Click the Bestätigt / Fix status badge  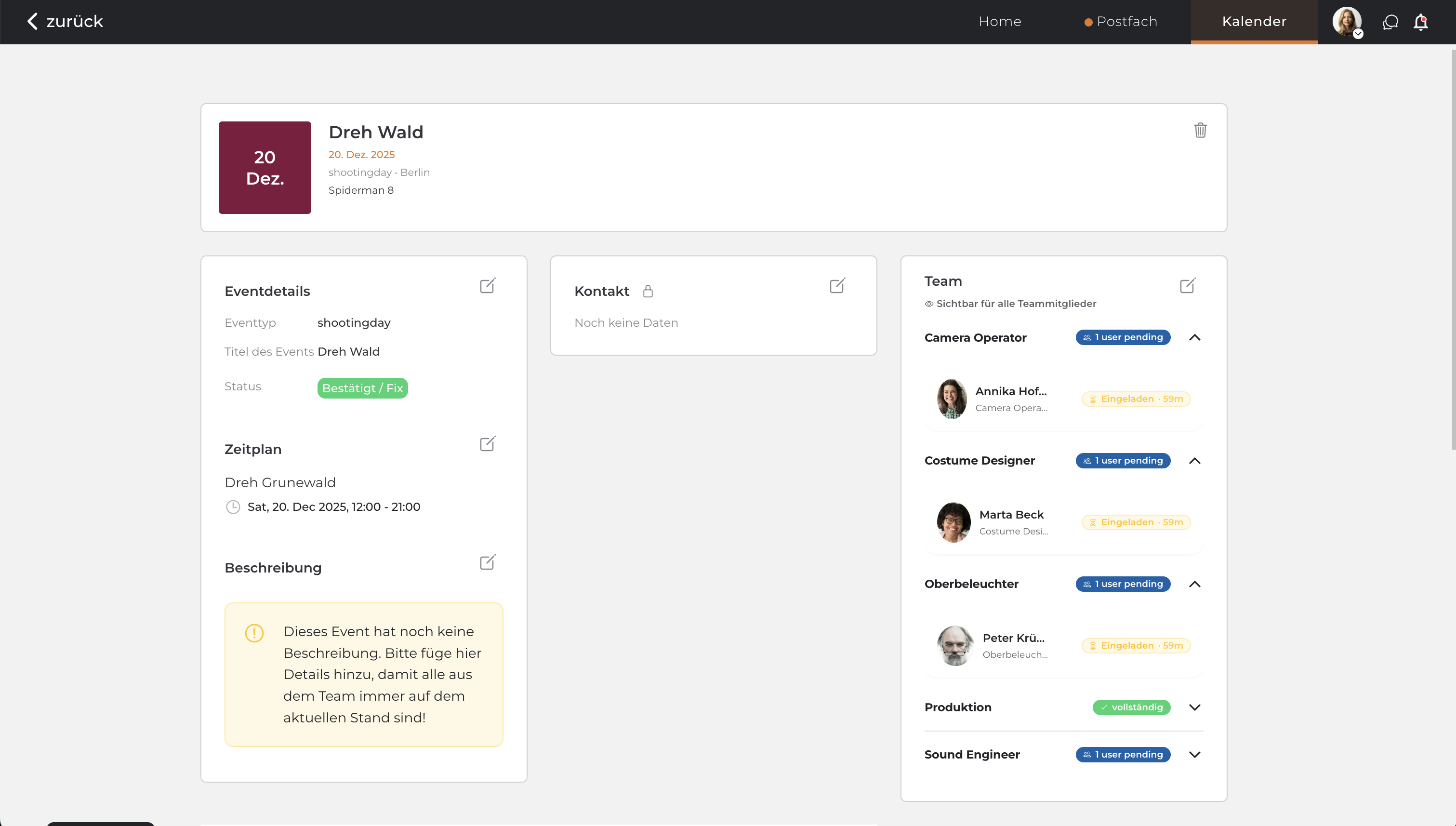pos(362,388)
